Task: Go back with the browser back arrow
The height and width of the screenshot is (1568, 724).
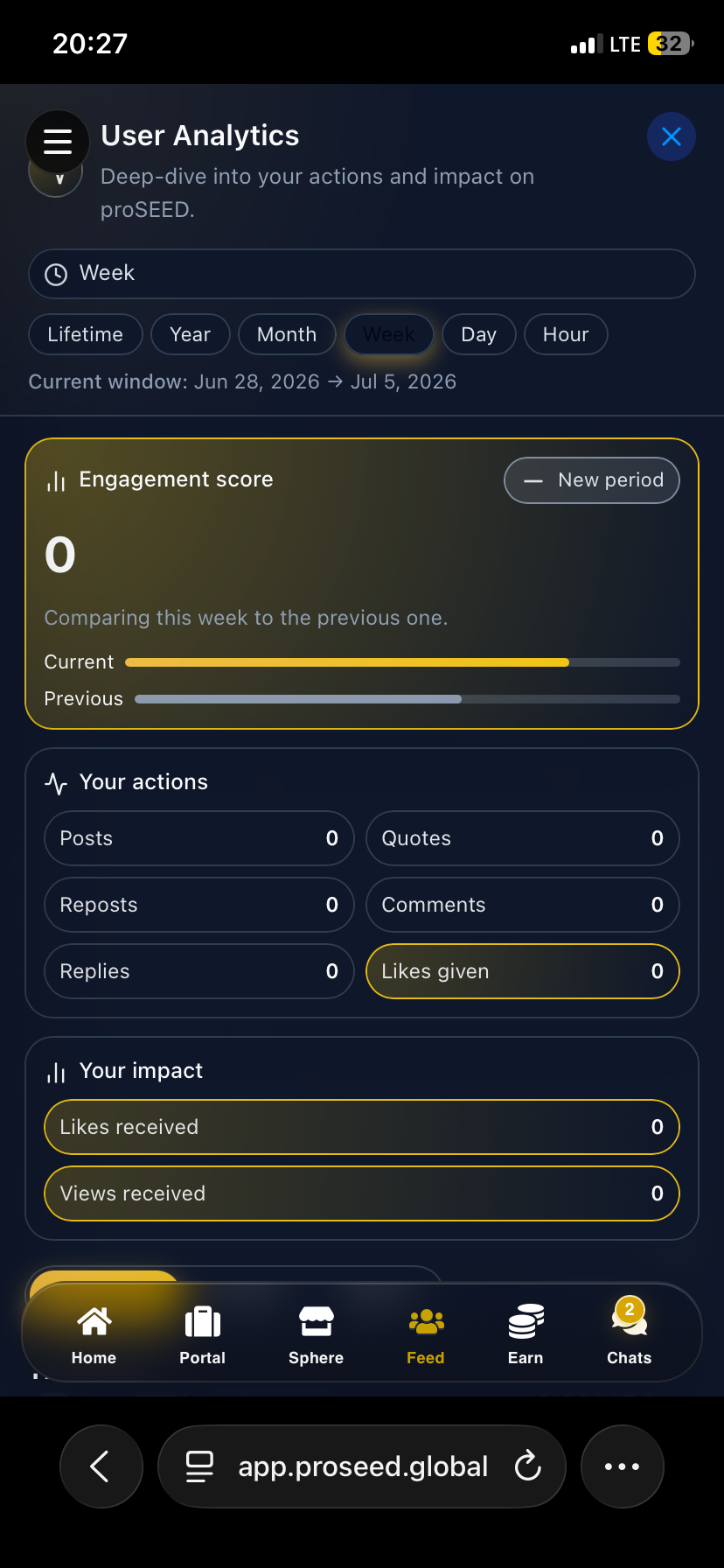Action: coord(101,1466)
